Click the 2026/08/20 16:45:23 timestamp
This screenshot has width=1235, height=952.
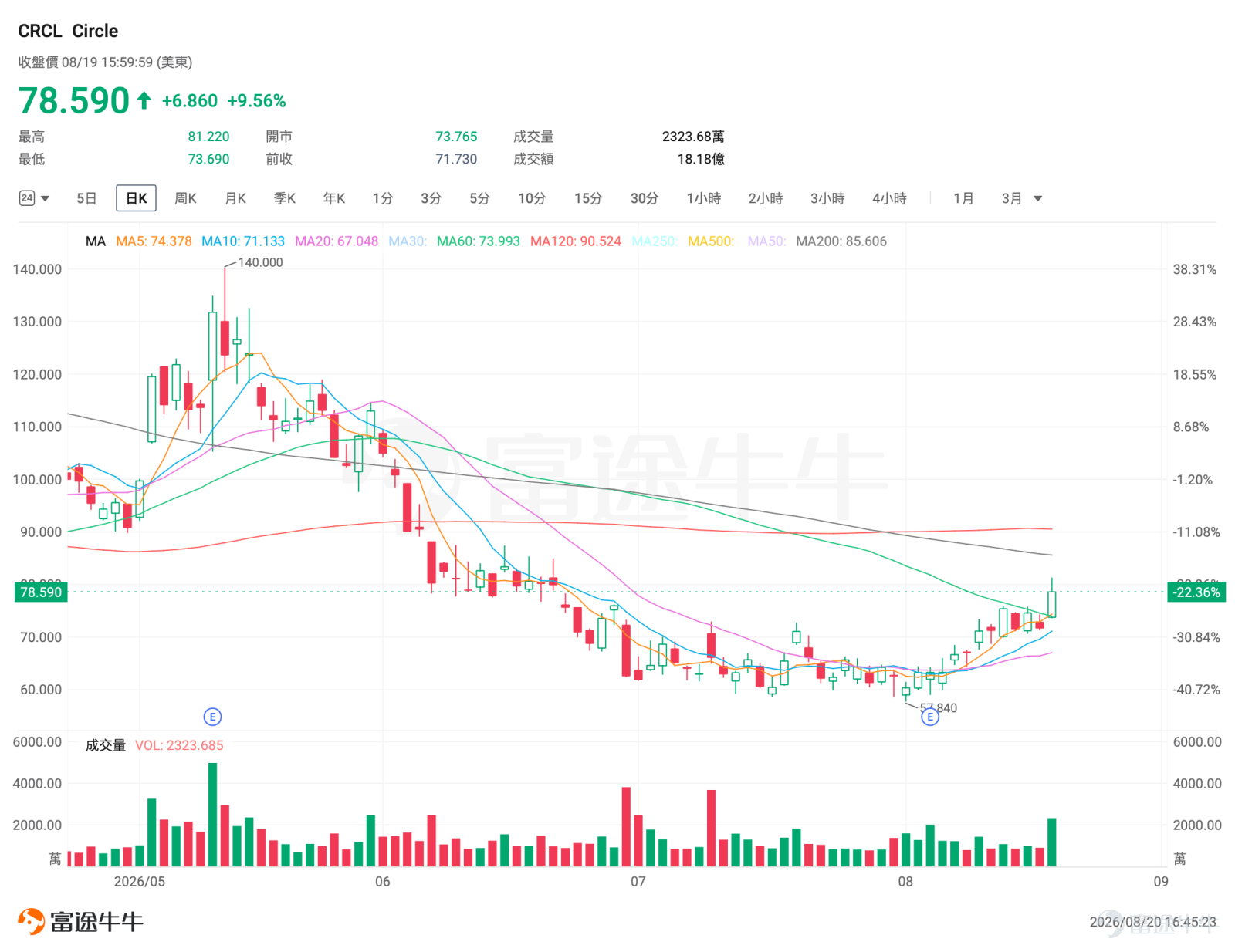pos(1152,922)
